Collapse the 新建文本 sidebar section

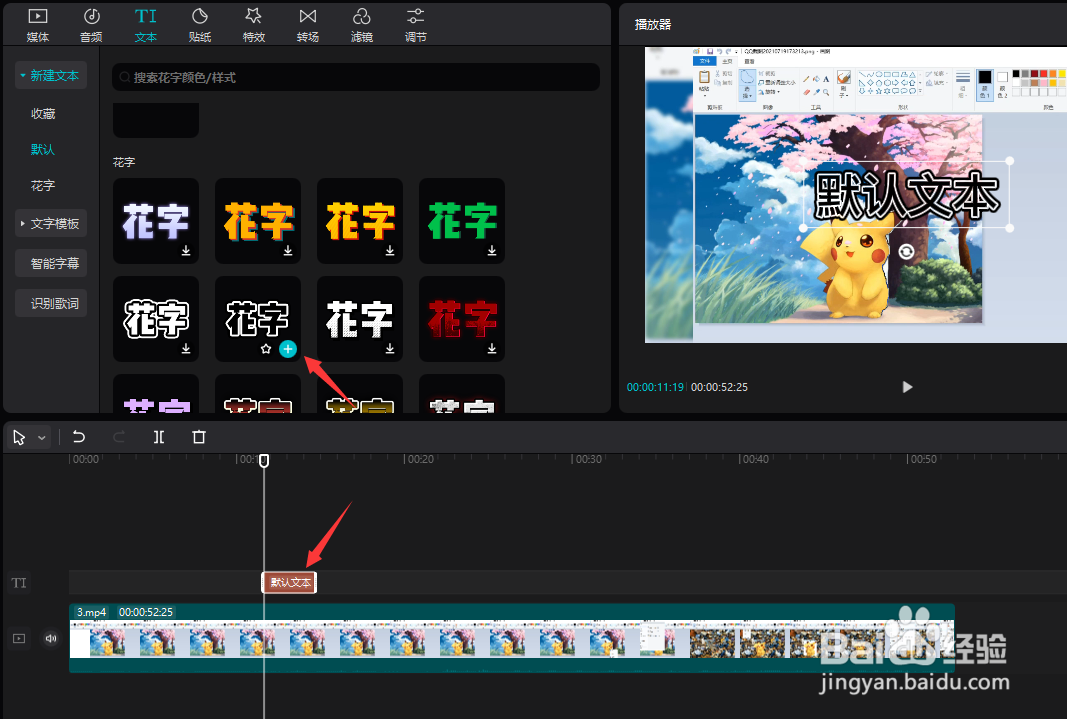[x=51, y=76]
